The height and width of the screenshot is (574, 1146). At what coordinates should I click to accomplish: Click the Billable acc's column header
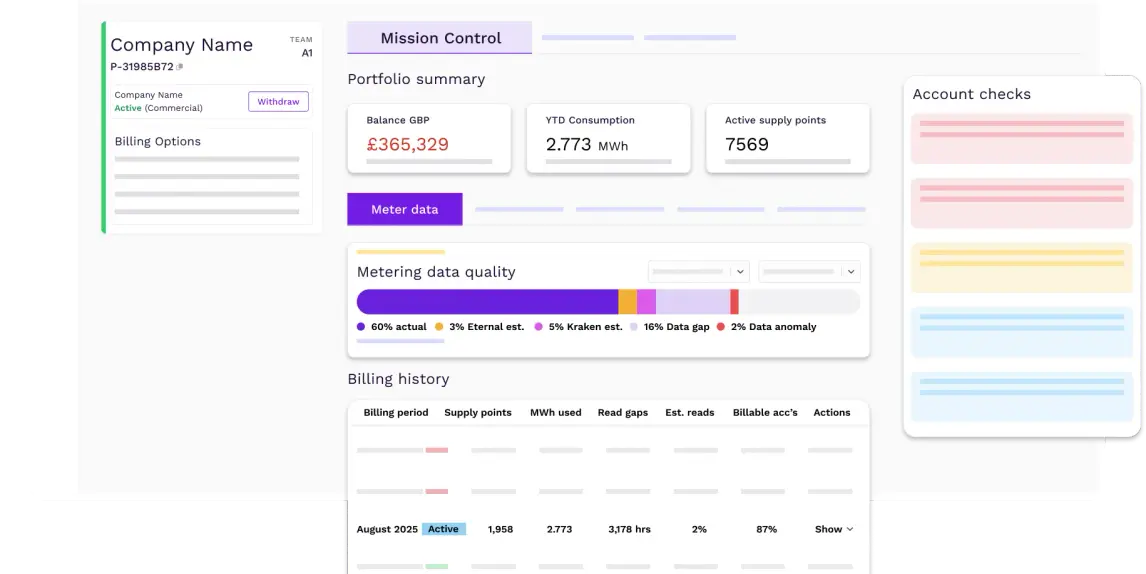[765, 412]
